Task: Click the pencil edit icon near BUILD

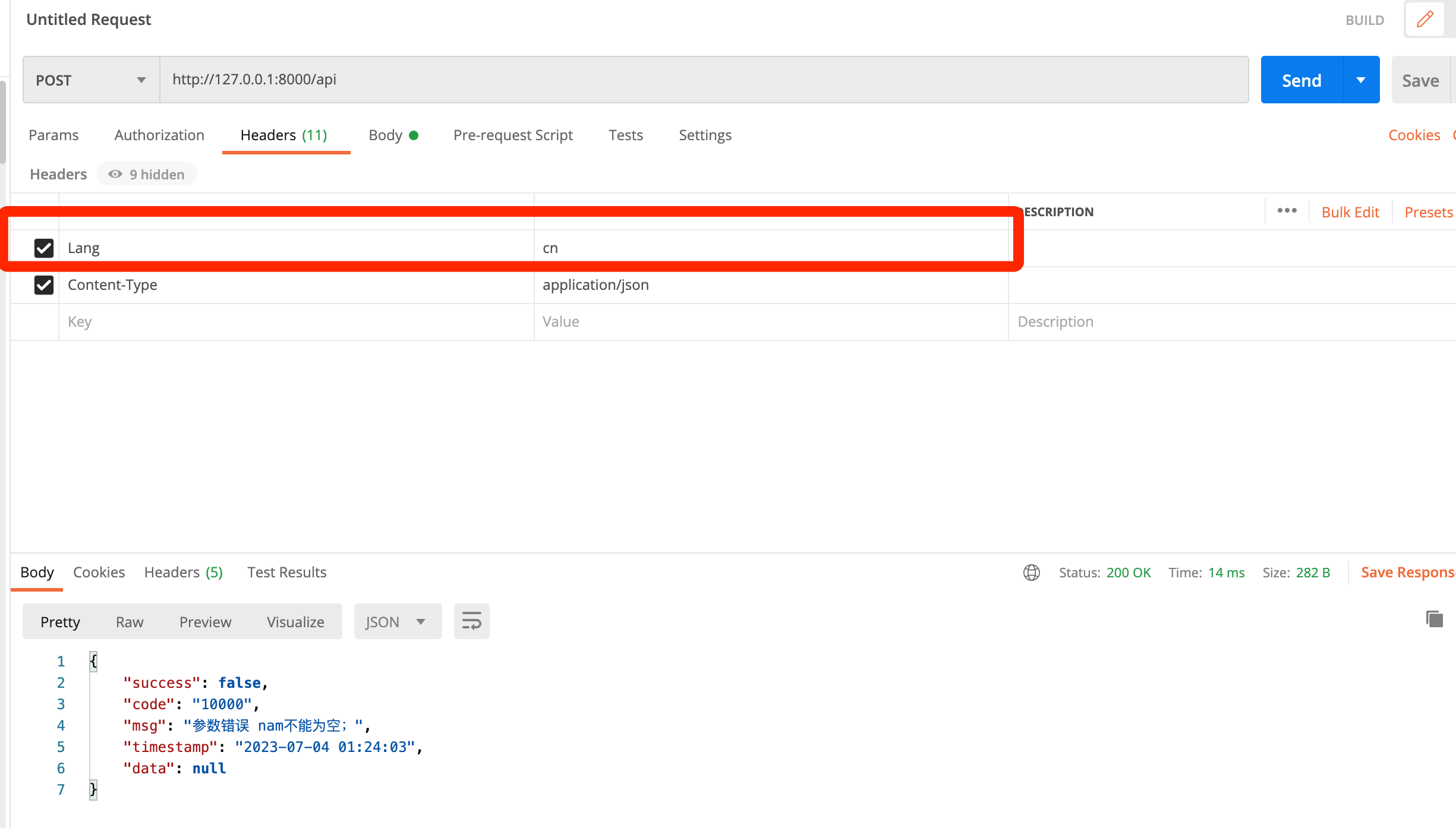Action: (x=1425, y=20)
